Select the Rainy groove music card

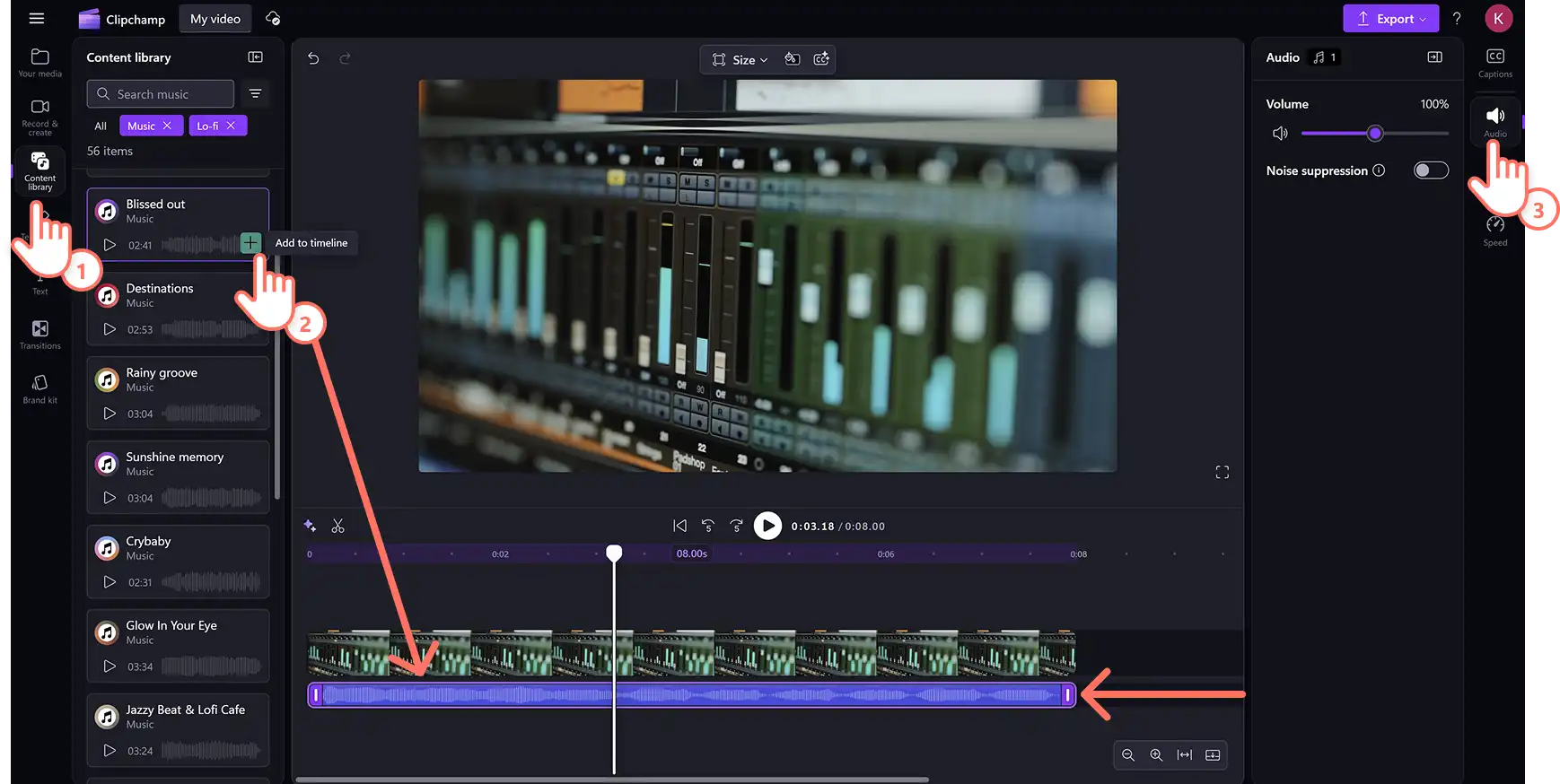pyautogui.click(x=178, y=393)
